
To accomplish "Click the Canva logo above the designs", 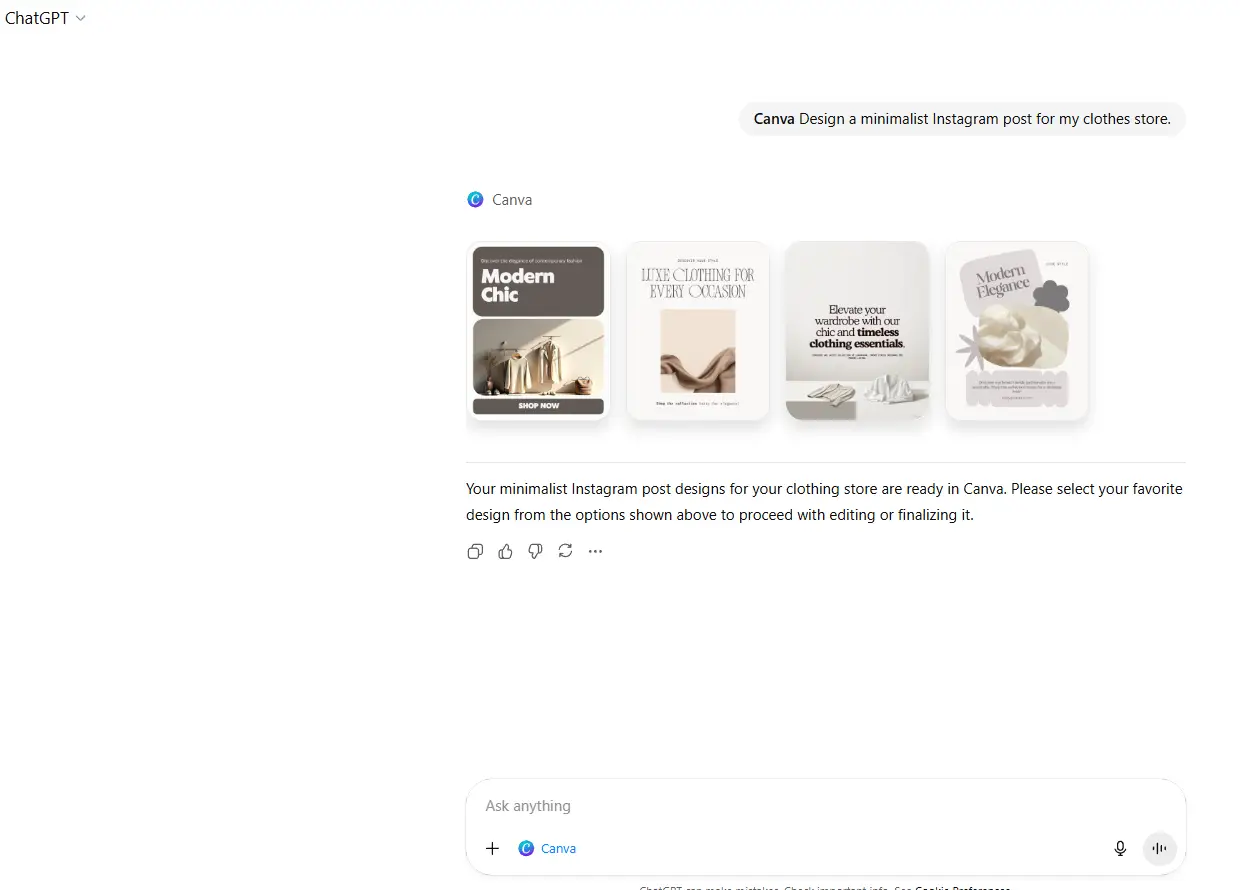I will pyautogui.click(x=475, y=199).
